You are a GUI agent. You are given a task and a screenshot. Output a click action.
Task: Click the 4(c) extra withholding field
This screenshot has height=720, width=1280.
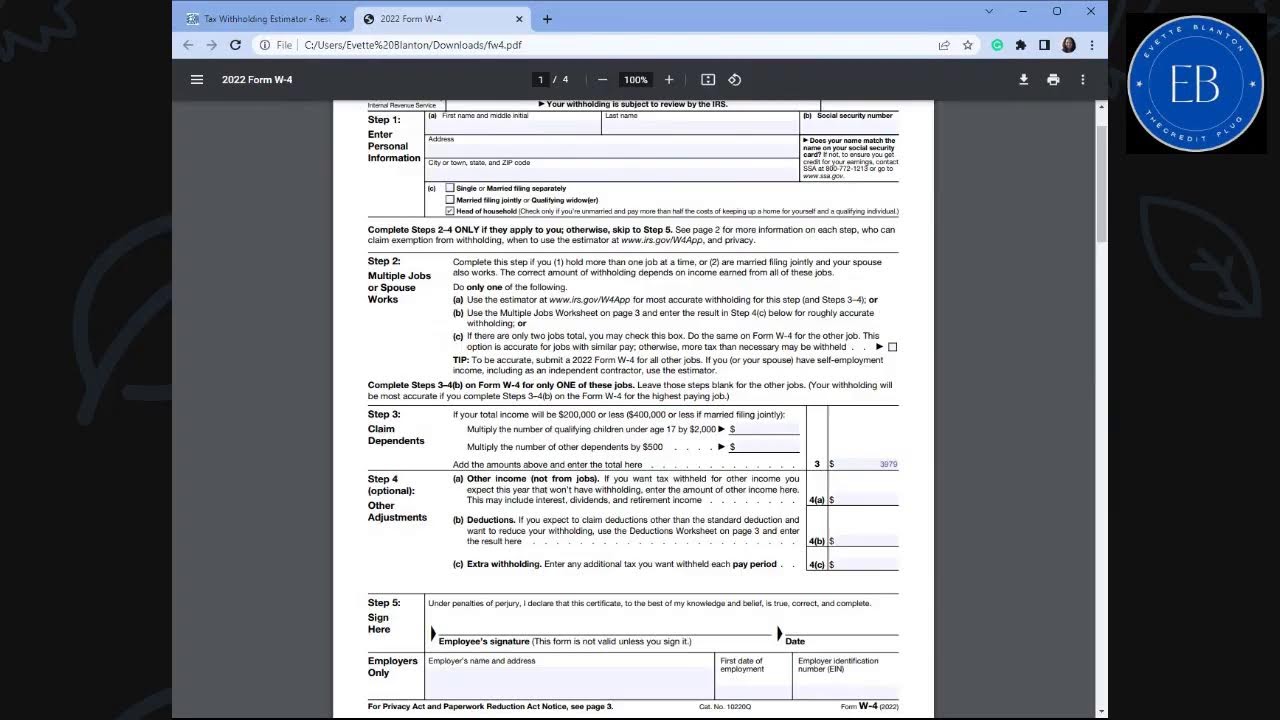click(x=866, y=564)
